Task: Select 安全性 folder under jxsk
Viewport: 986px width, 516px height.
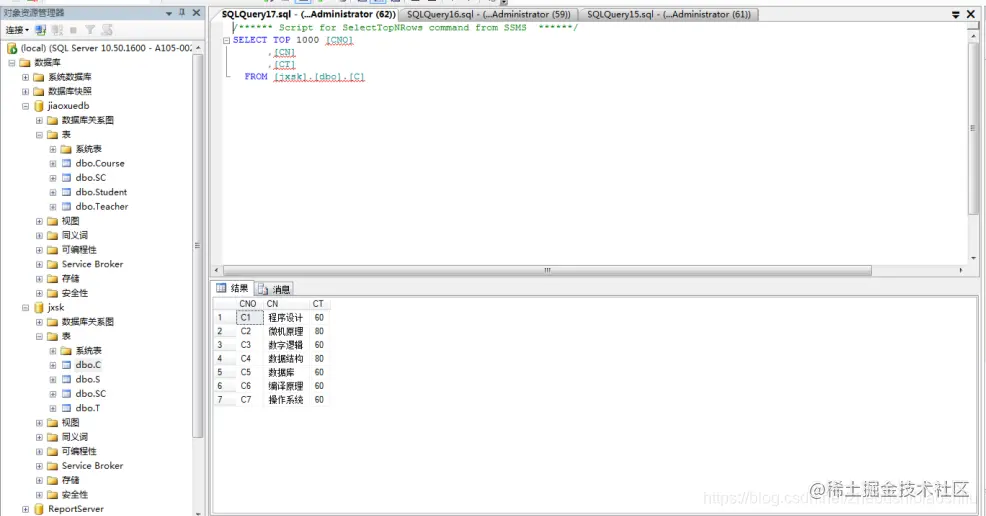Action: tap(75, 495)
